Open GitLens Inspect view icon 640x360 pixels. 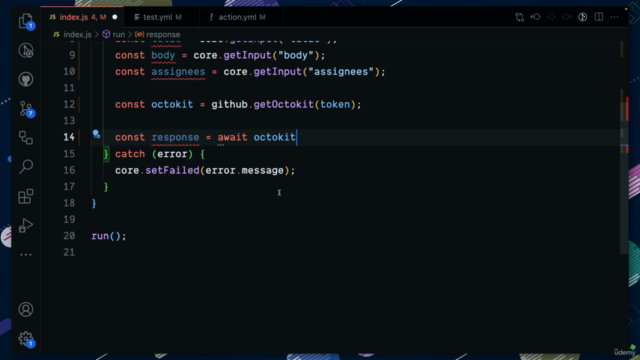[x=26, y=51]
